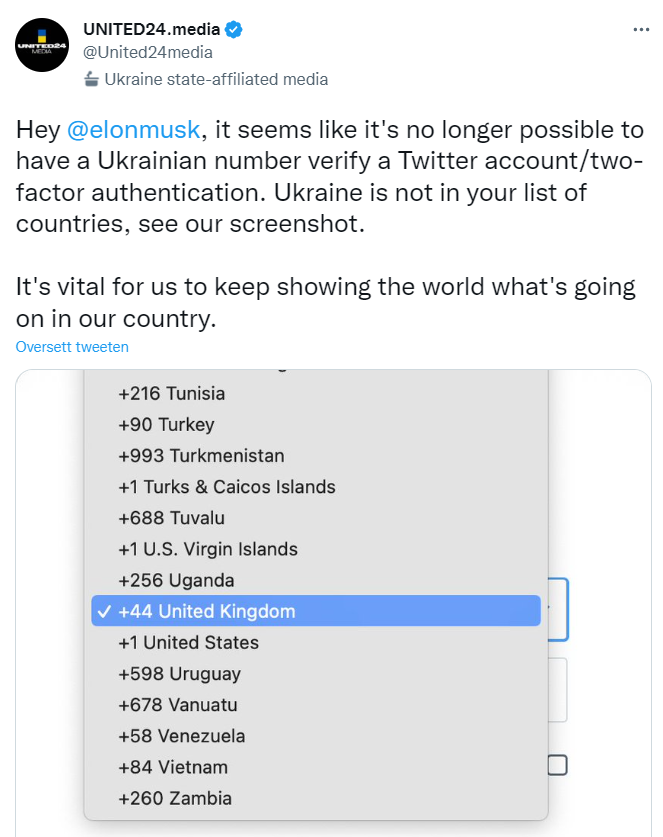
Task: Click the input field behind the dropdown
Action: tap(558, 690)
